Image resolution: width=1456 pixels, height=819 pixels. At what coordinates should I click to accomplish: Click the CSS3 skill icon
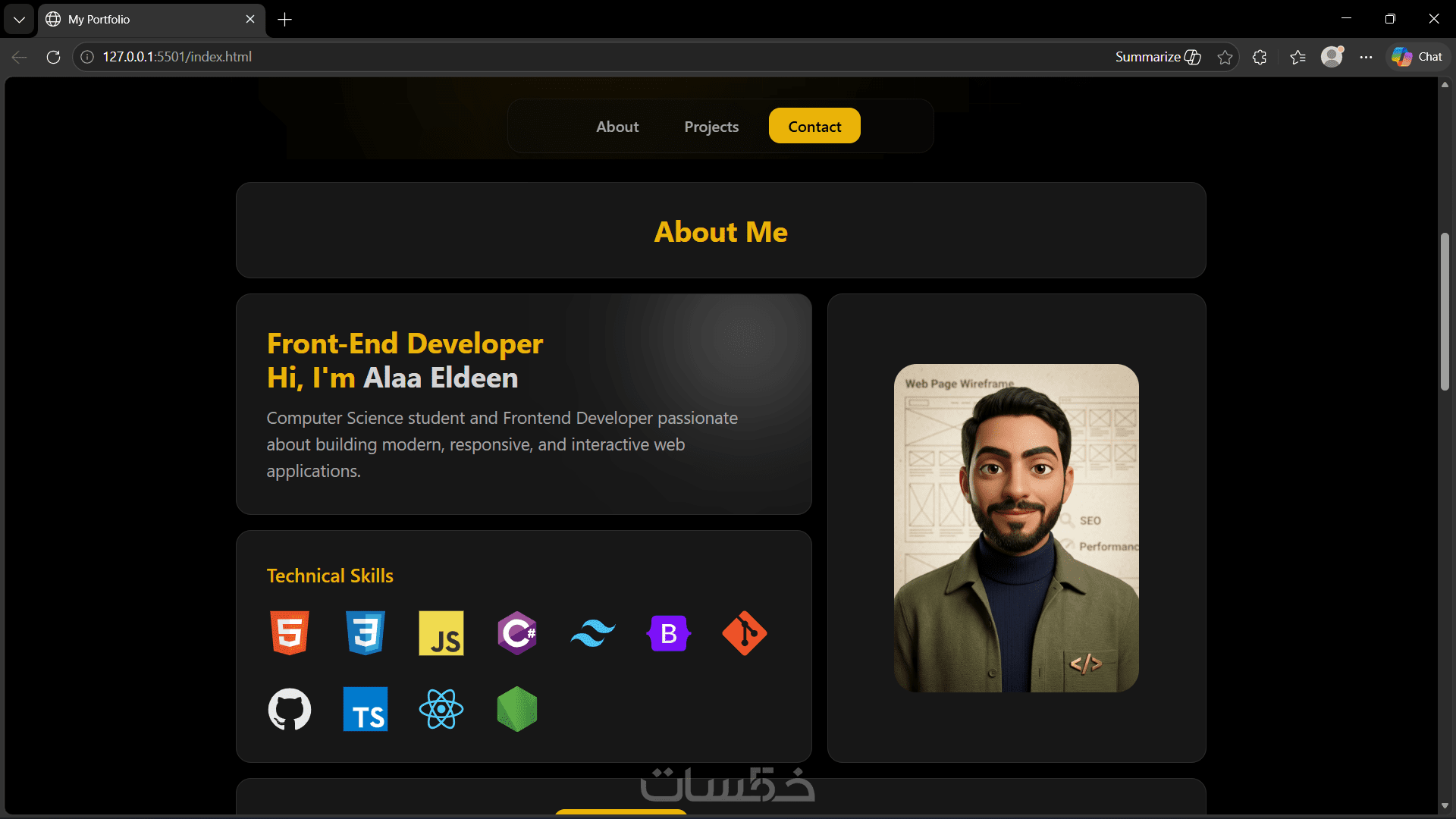click(366, 633)
